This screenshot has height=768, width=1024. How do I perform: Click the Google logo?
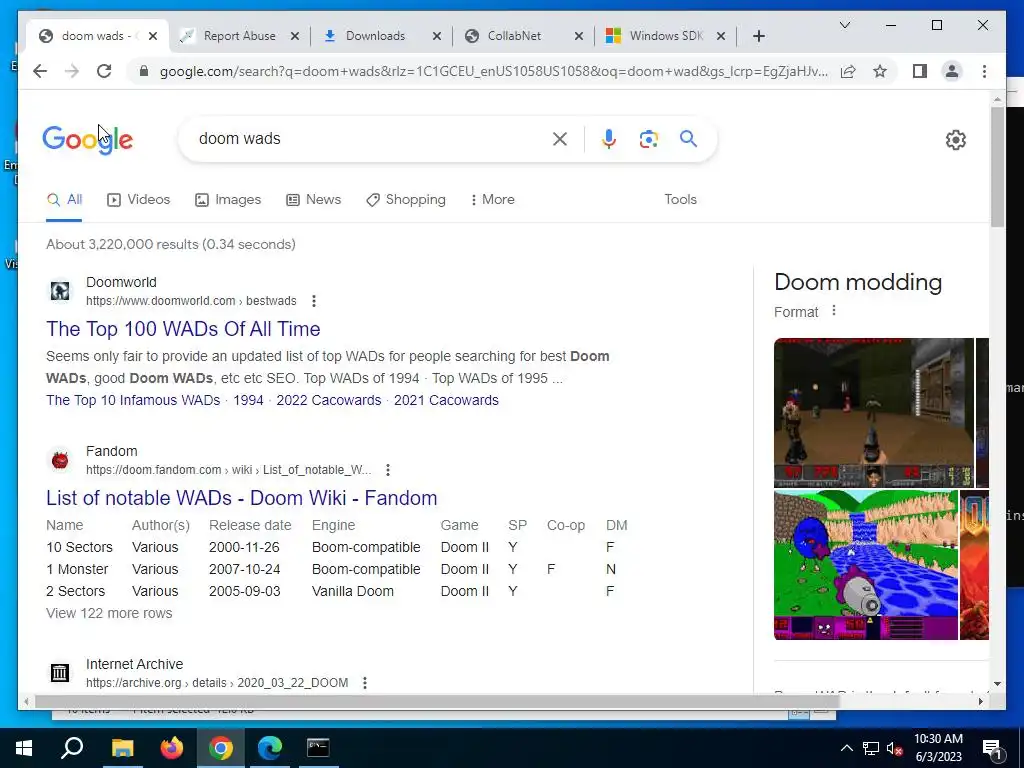pos(88,139)
